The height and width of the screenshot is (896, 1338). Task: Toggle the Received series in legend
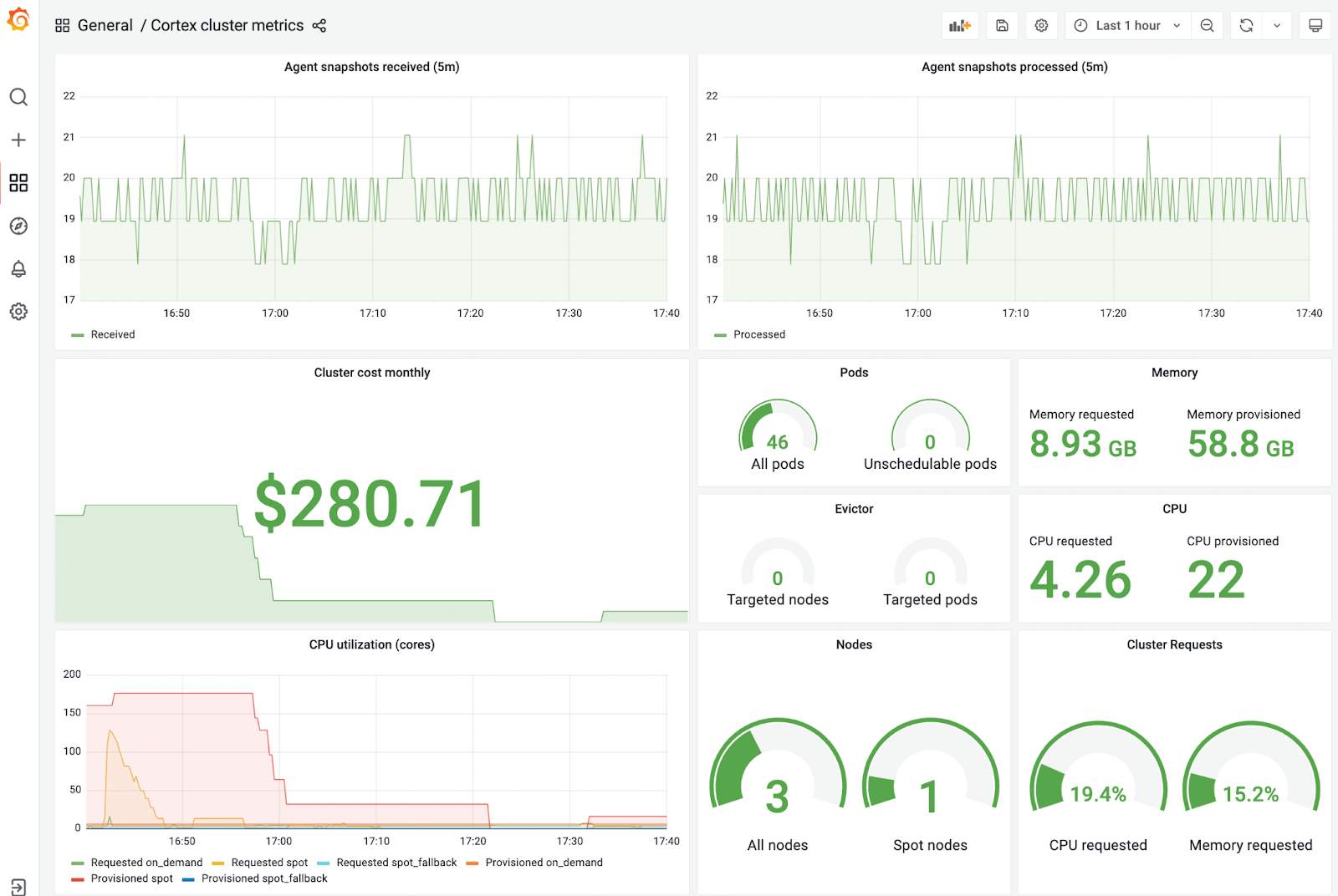(x=112, y=334)
